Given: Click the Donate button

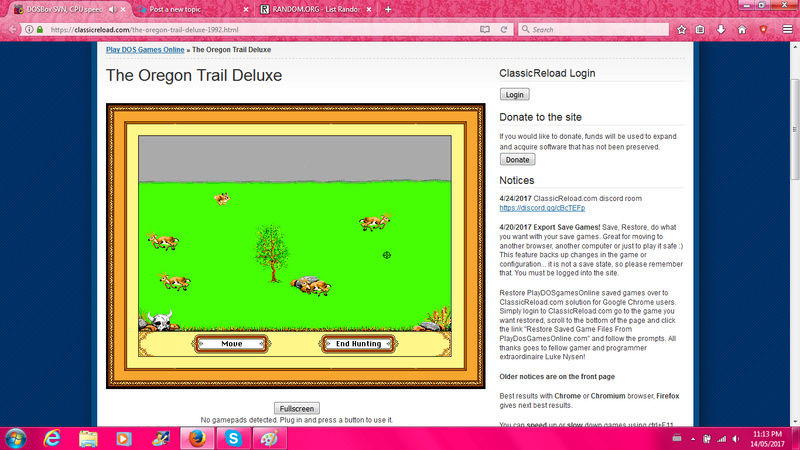Looking at the screenshot, I should point(517,160).
